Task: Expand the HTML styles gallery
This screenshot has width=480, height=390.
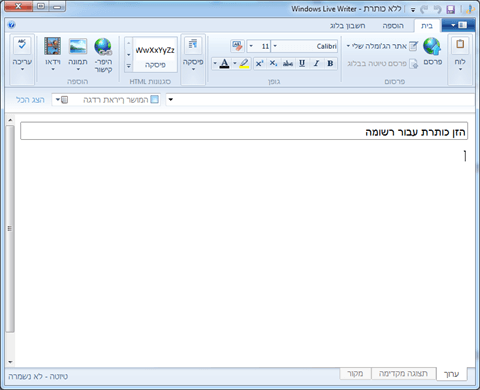Action: pyautogui.click(x=128, y=66)
